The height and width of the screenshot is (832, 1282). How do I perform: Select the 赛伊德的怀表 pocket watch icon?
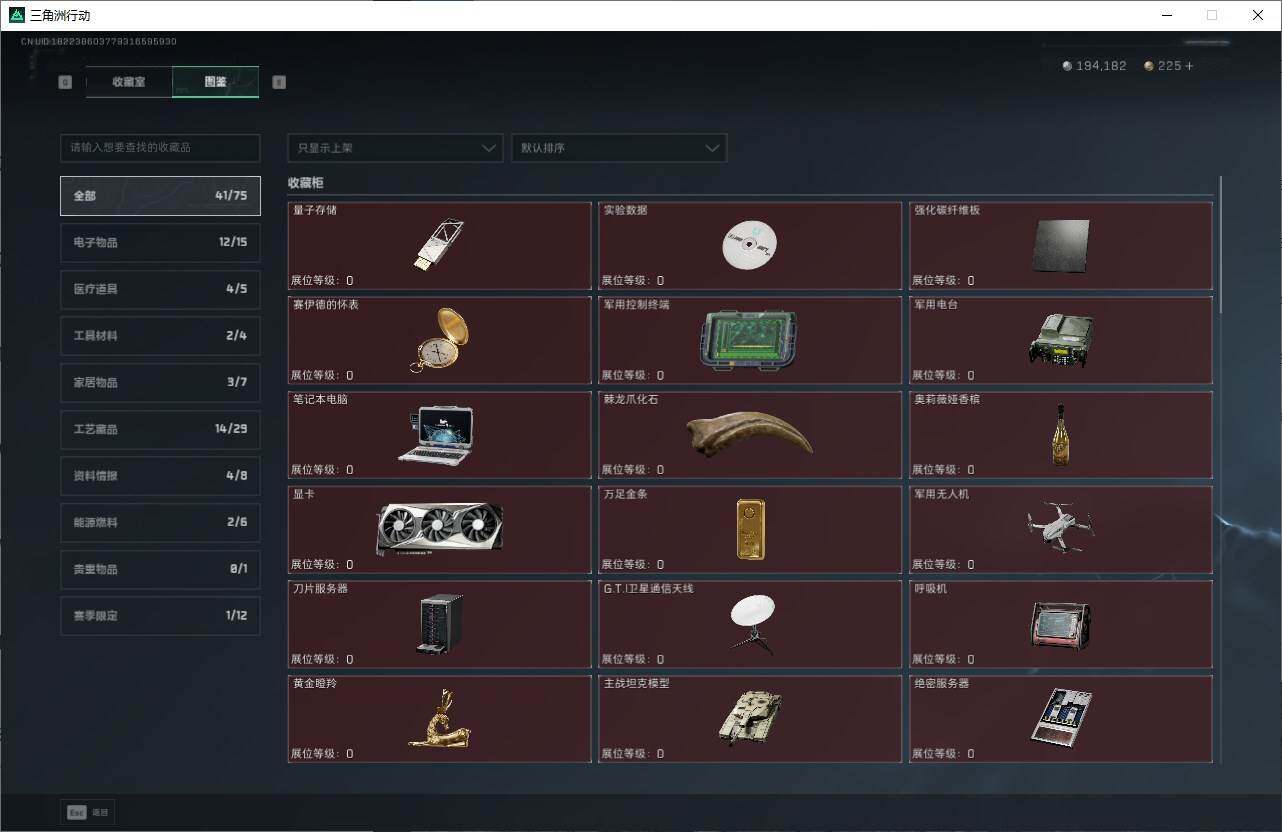point(439,340)
